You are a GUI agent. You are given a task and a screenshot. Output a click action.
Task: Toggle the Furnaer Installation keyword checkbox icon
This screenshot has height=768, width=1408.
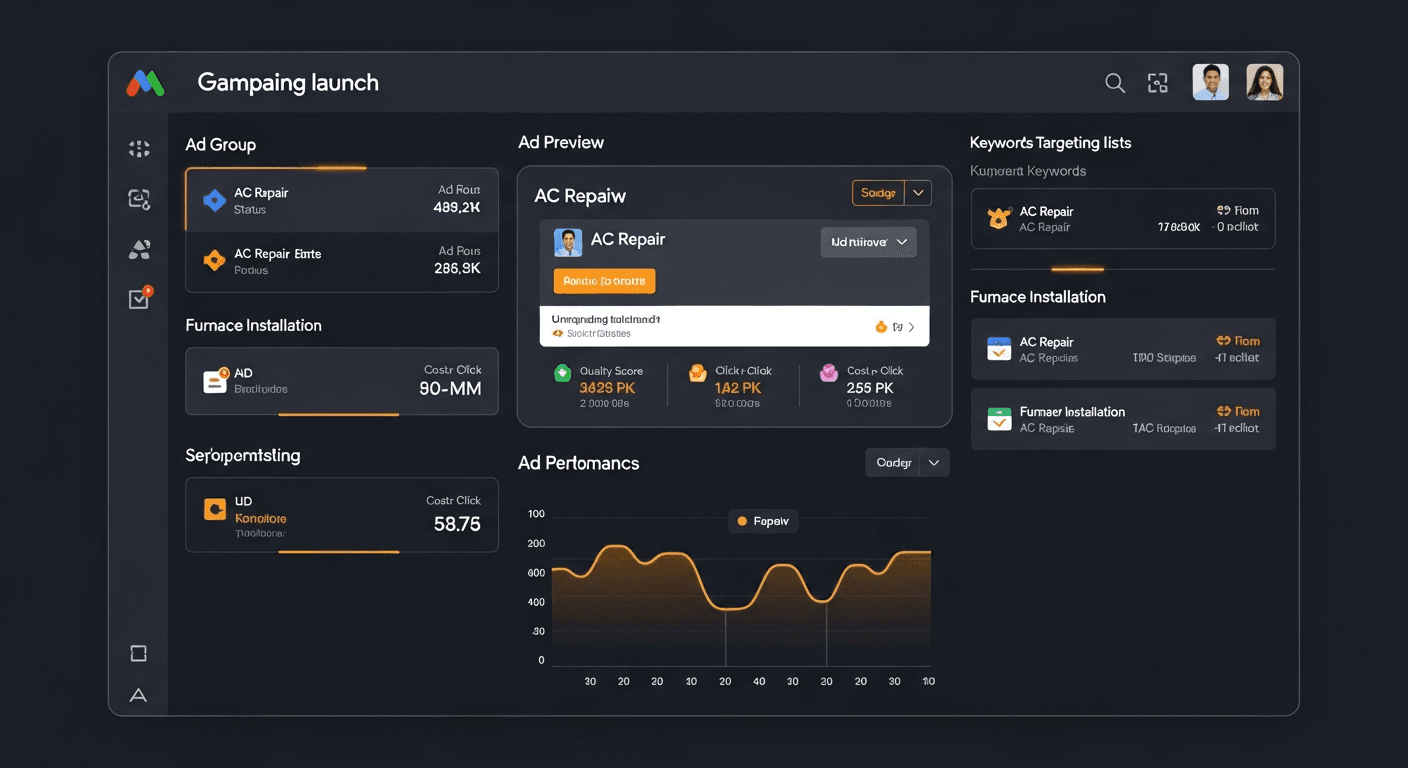(999, 419)
